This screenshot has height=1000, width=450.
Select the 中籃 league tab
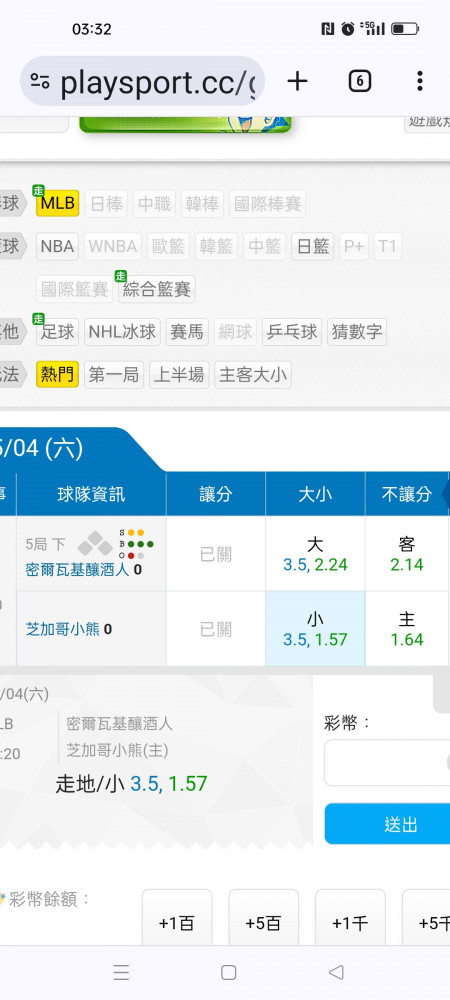(x=265, y=246)
